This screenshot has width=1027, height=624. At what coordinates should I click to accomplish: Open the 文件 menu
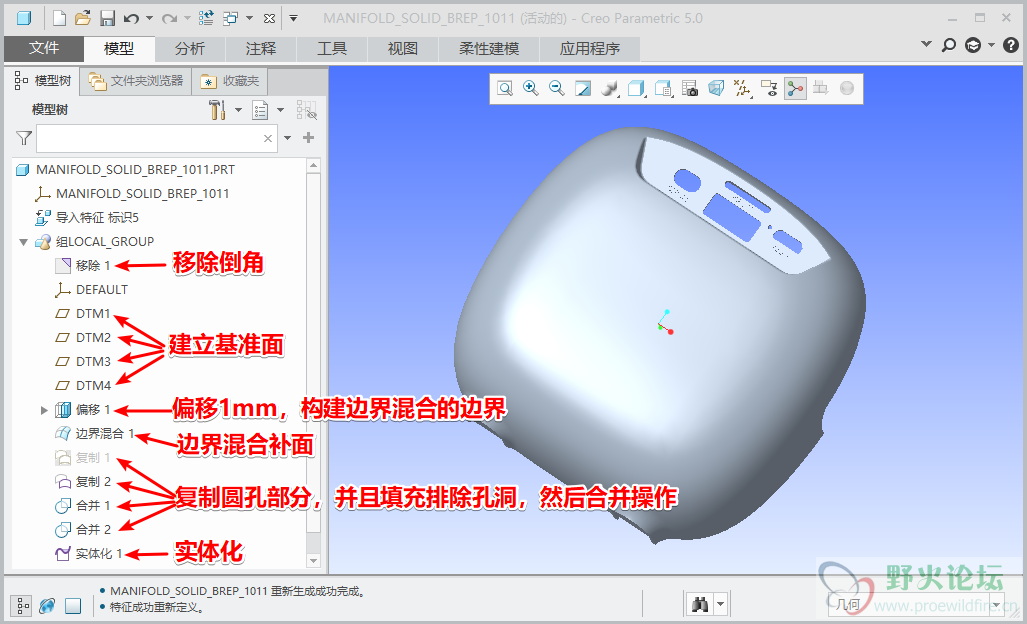coord(44,48)
